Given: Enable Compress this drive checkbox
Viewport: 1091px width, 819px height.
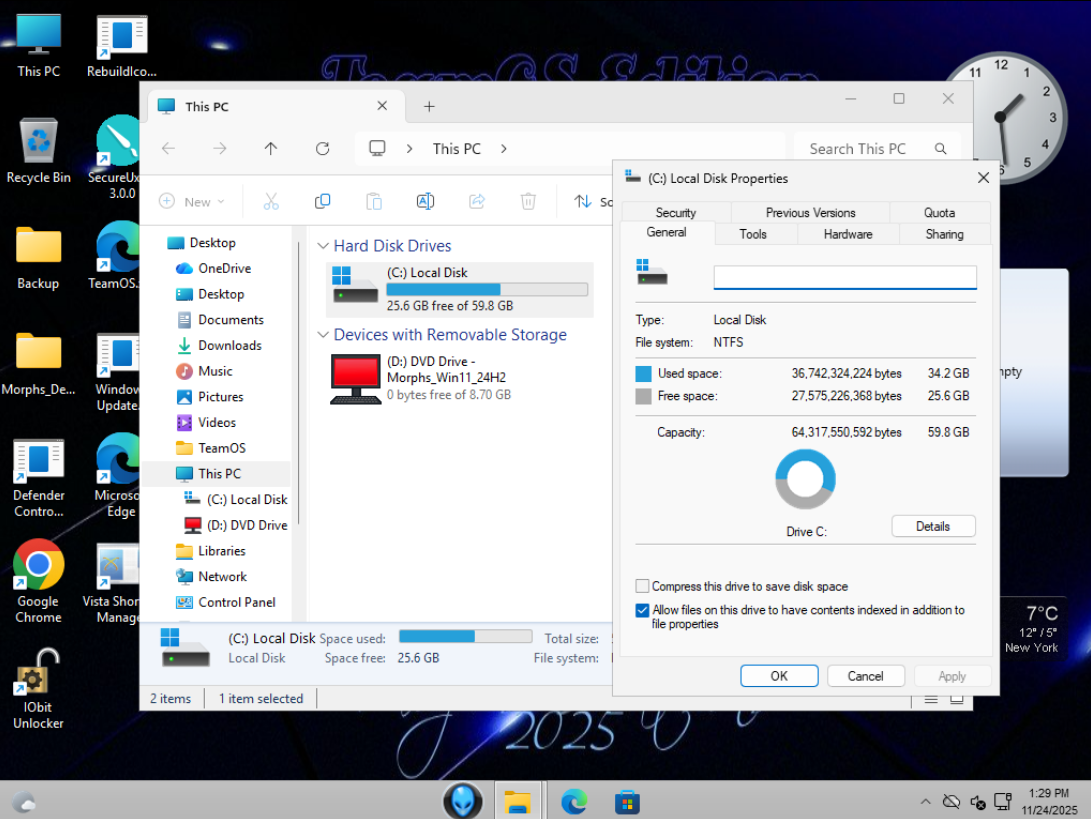Looking at the screenshot, I should pyautogui.click(x=642, y=587).
